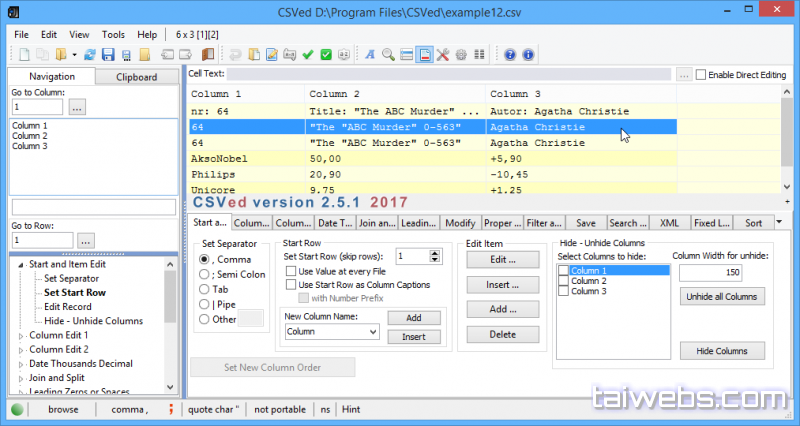This screenshot has height=426, width=800.
Task: Expand Date Thousands Decimal tree node
Action: pos(21,364)
